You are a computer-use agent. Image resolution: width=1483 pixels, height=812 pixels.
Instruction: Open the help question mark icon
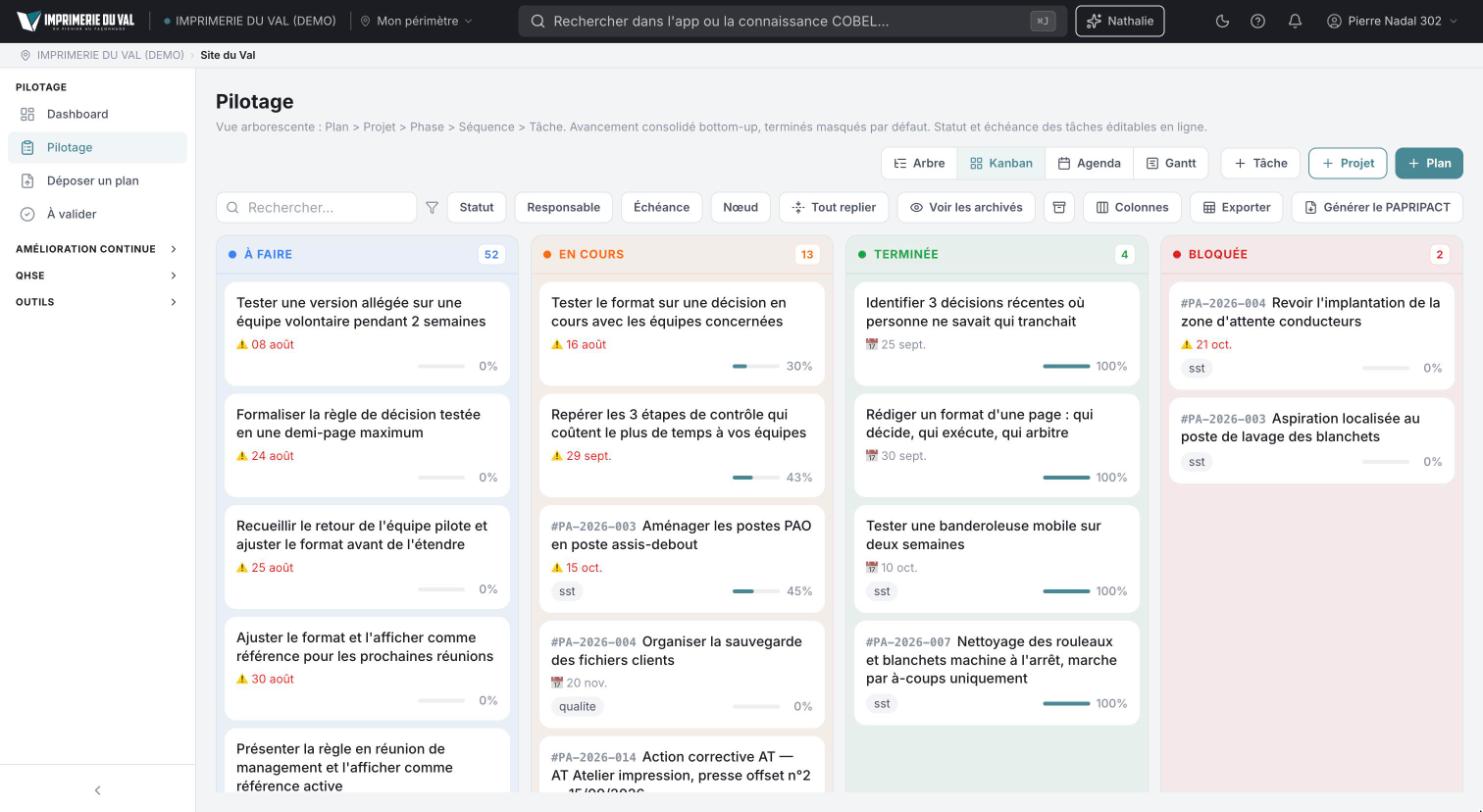(x=1258, y=21)
